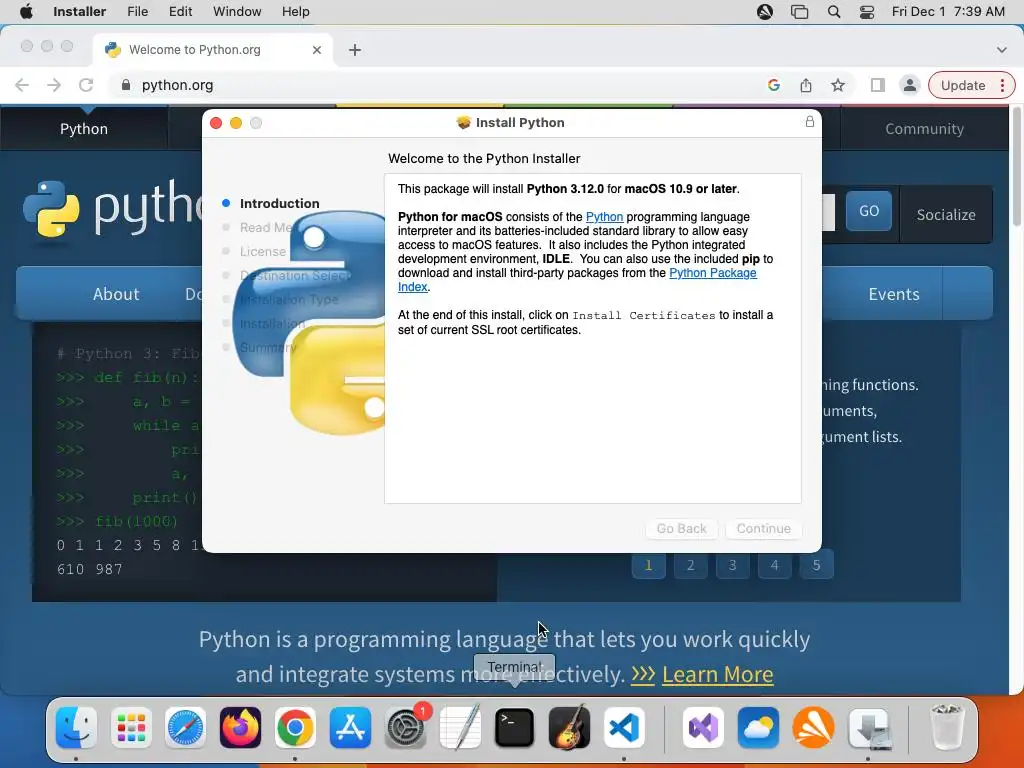Close the Welcome to Python.org tab
The height and width of the screenshot is (768, 1024).
point(317,50)
